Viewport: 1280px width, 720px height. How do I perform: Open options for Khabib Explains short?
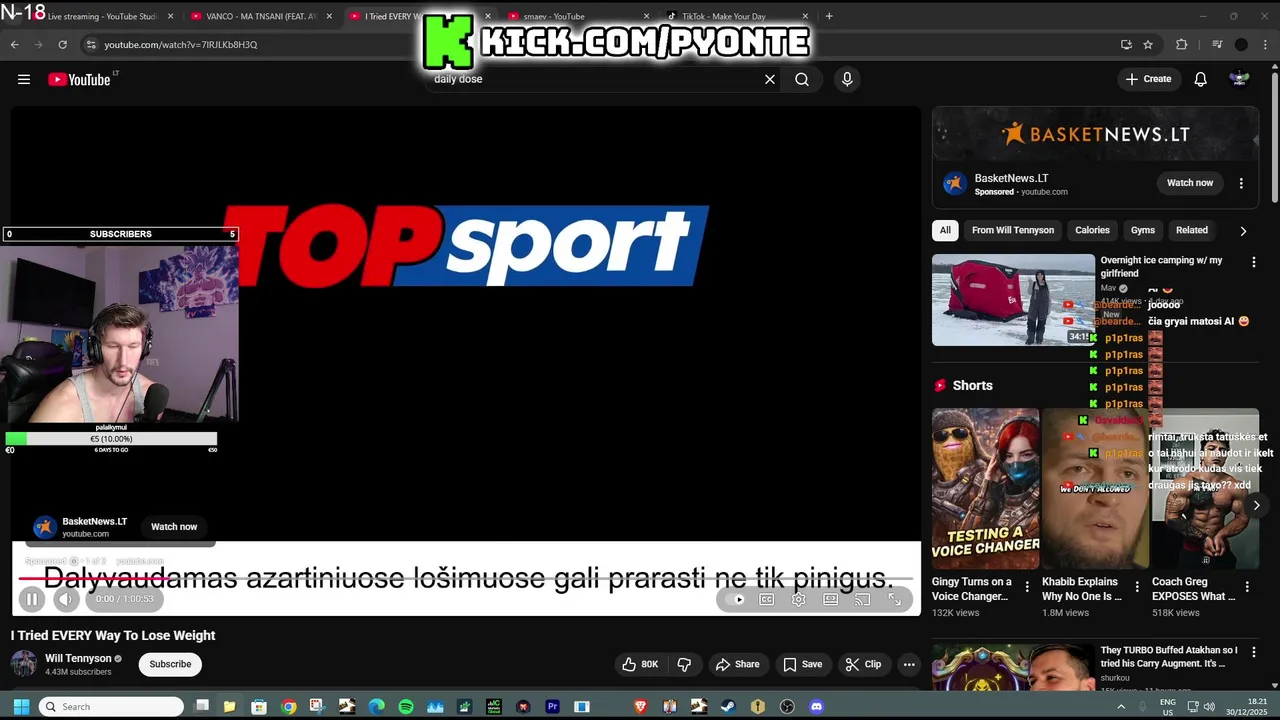click(1137, 587)
